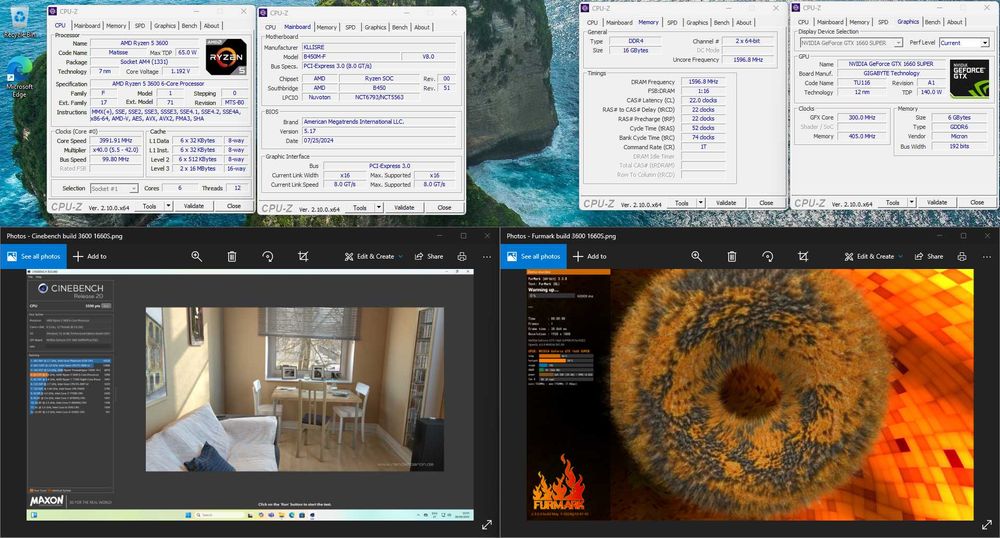
Task: Click the Add to plus in the Cinebench window
Action: (x=78, y=256)
